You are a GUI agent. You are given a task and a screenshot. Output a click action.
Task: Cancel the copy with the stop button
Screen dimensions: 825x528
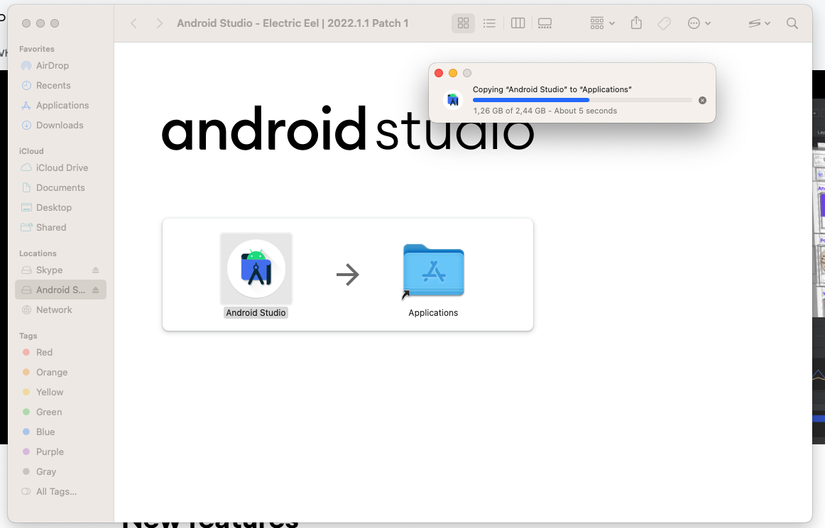[x=702, y=100]
